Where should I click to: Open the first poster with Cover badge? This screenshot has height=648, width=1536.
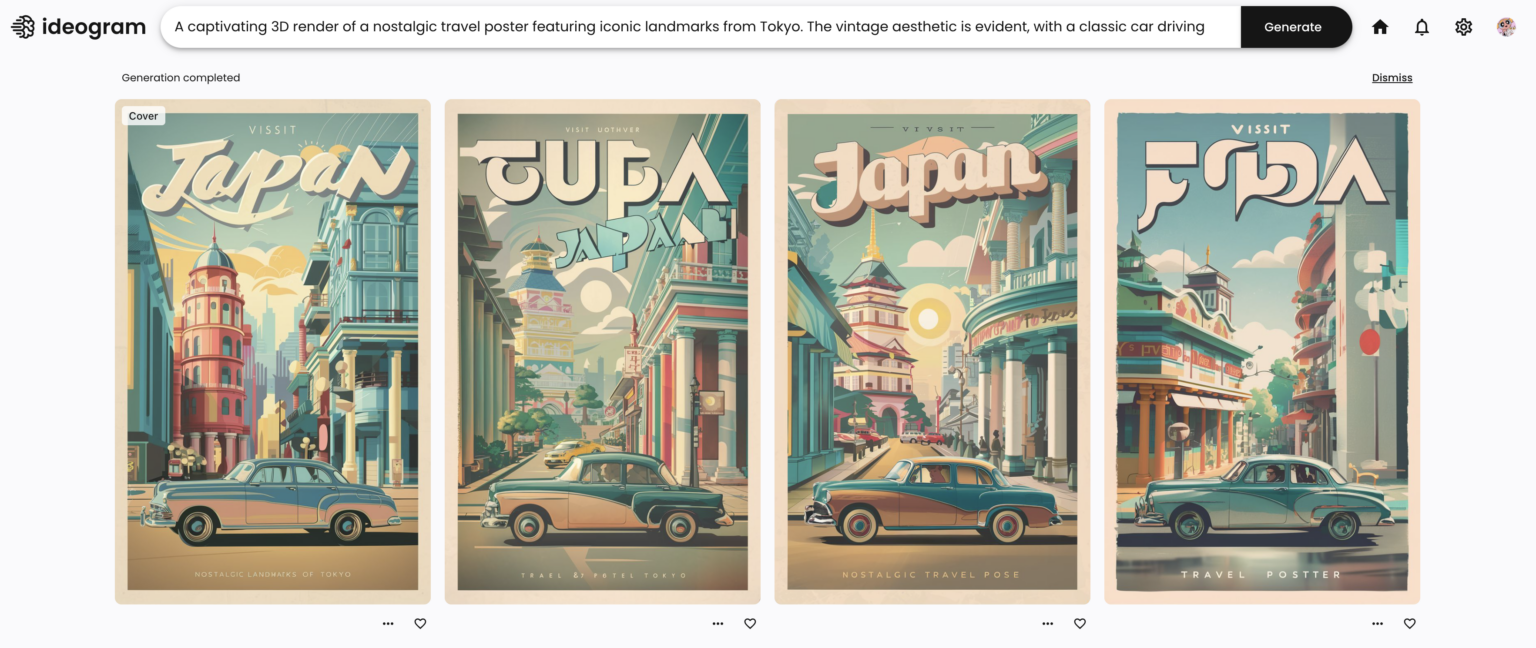pos(273,352)
